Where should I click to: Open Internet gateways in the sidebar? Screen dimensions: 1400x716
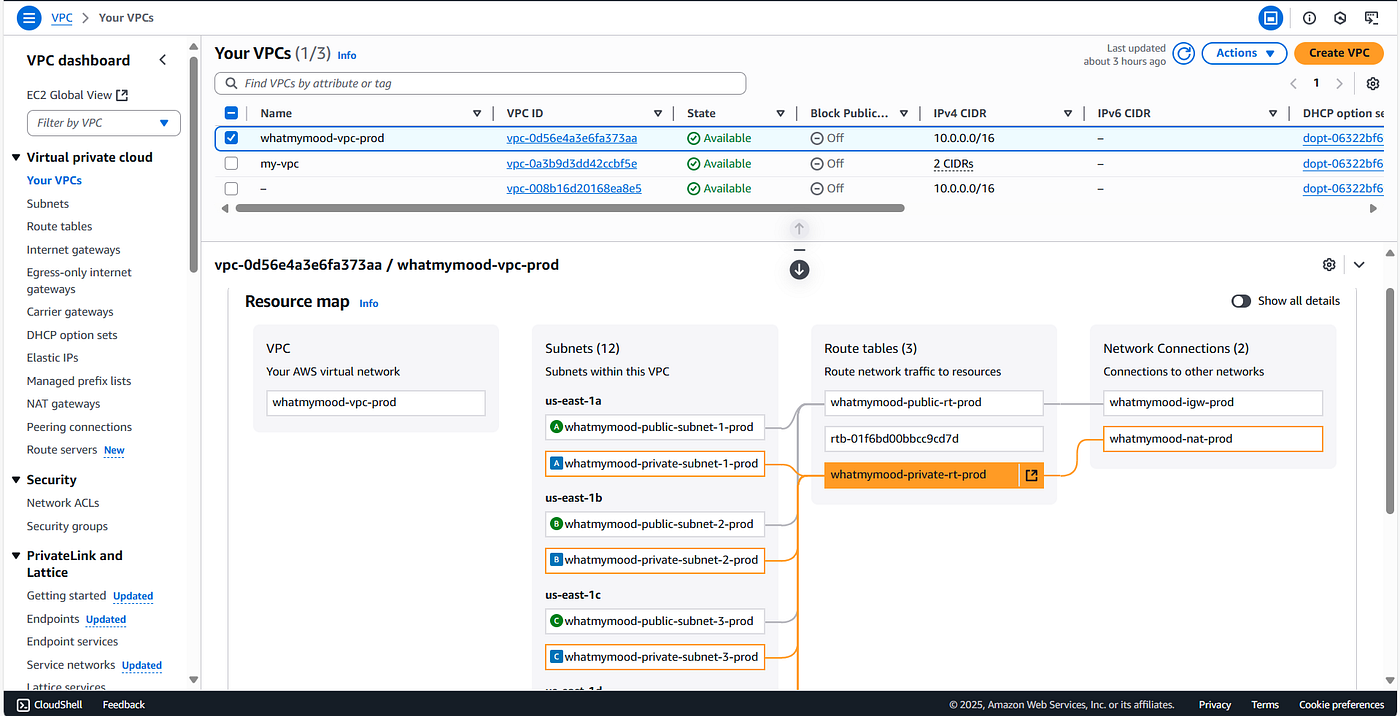point(74,250)
